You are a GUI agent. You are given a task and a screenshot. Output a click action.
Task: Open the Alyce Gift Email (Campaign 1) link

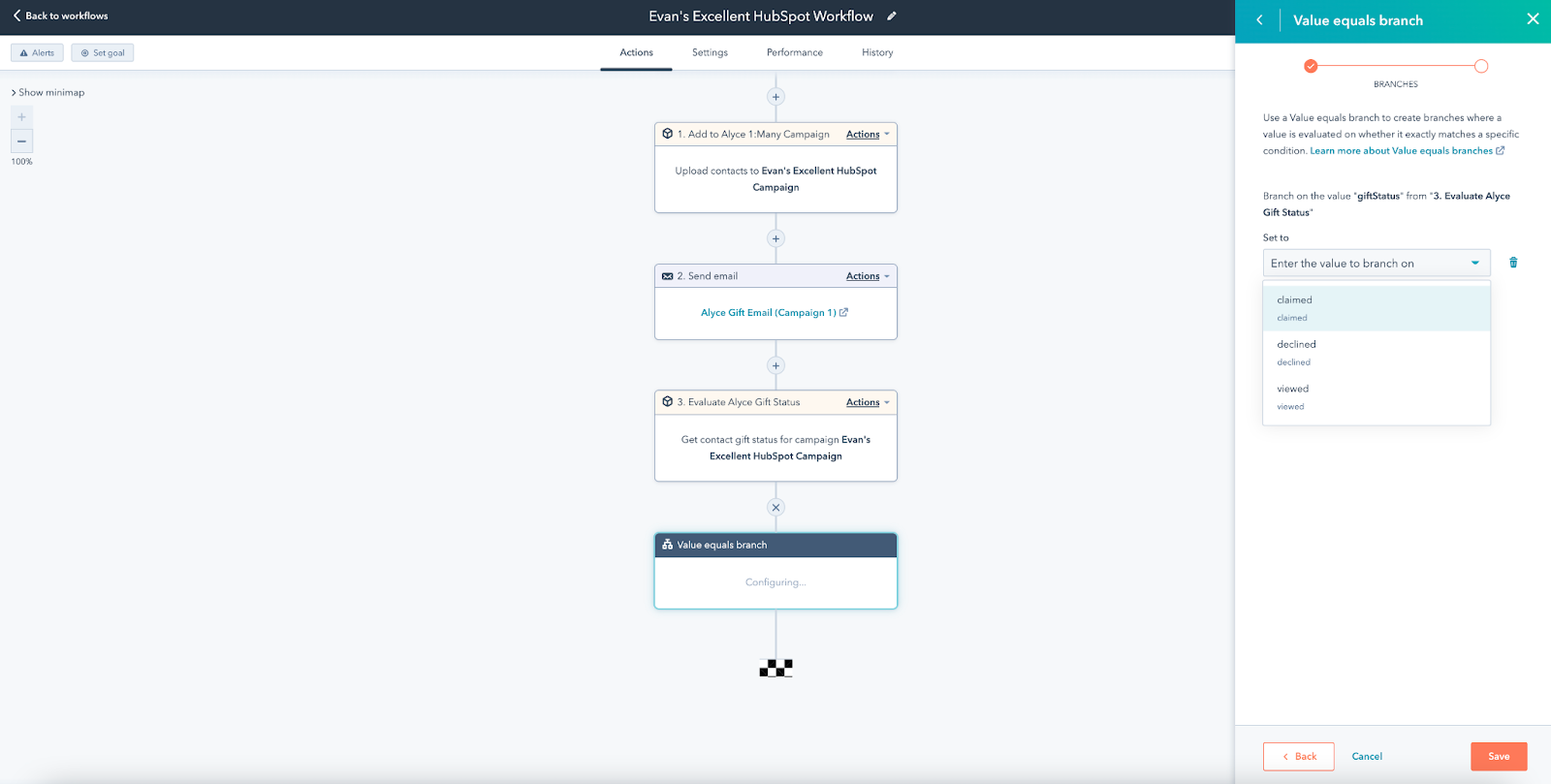pos(769,312)
